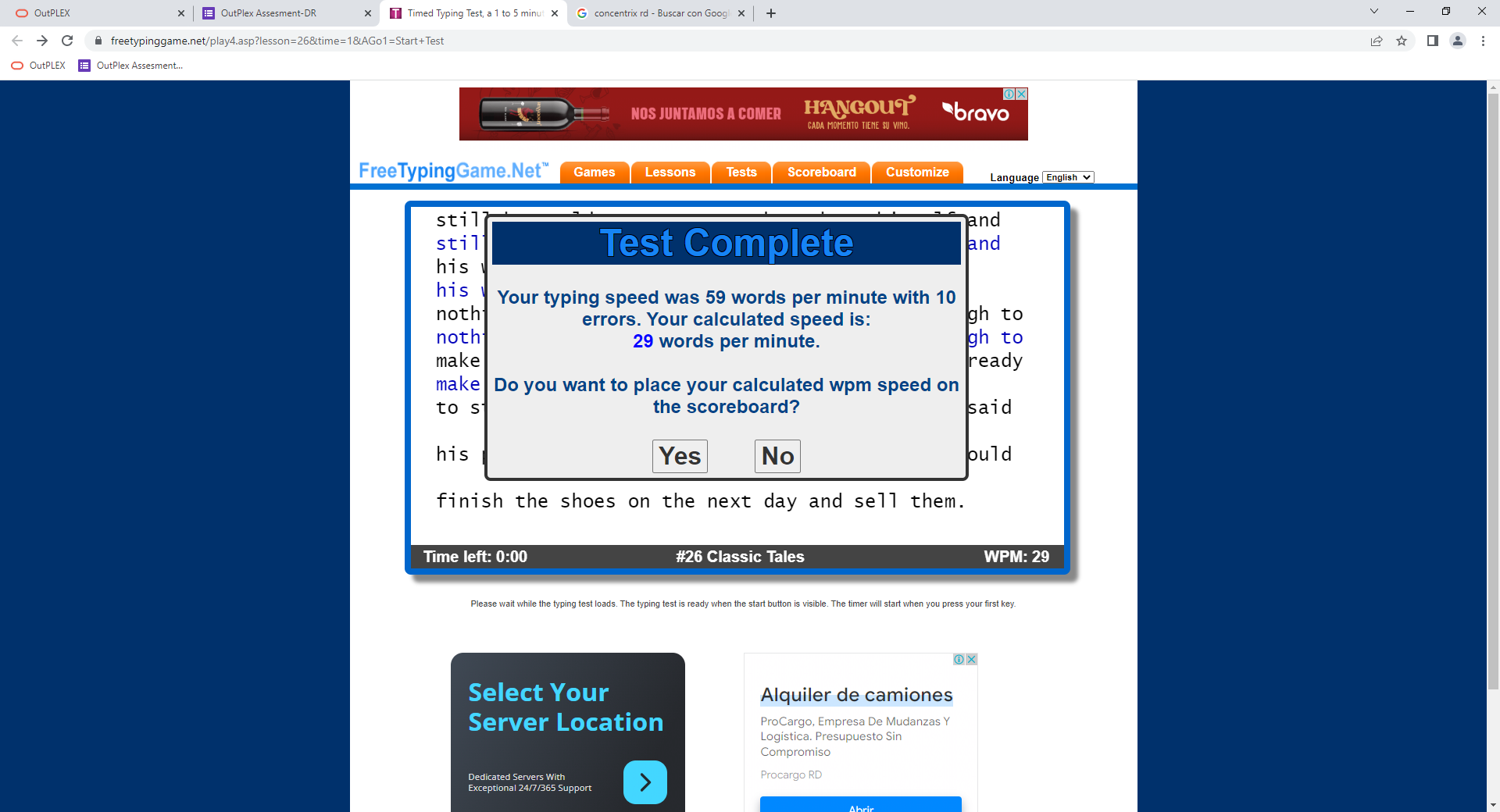This screenshot has width=1500, height=812.
Task: Bookmark this page with the star icon
Action: point(1402,41)
